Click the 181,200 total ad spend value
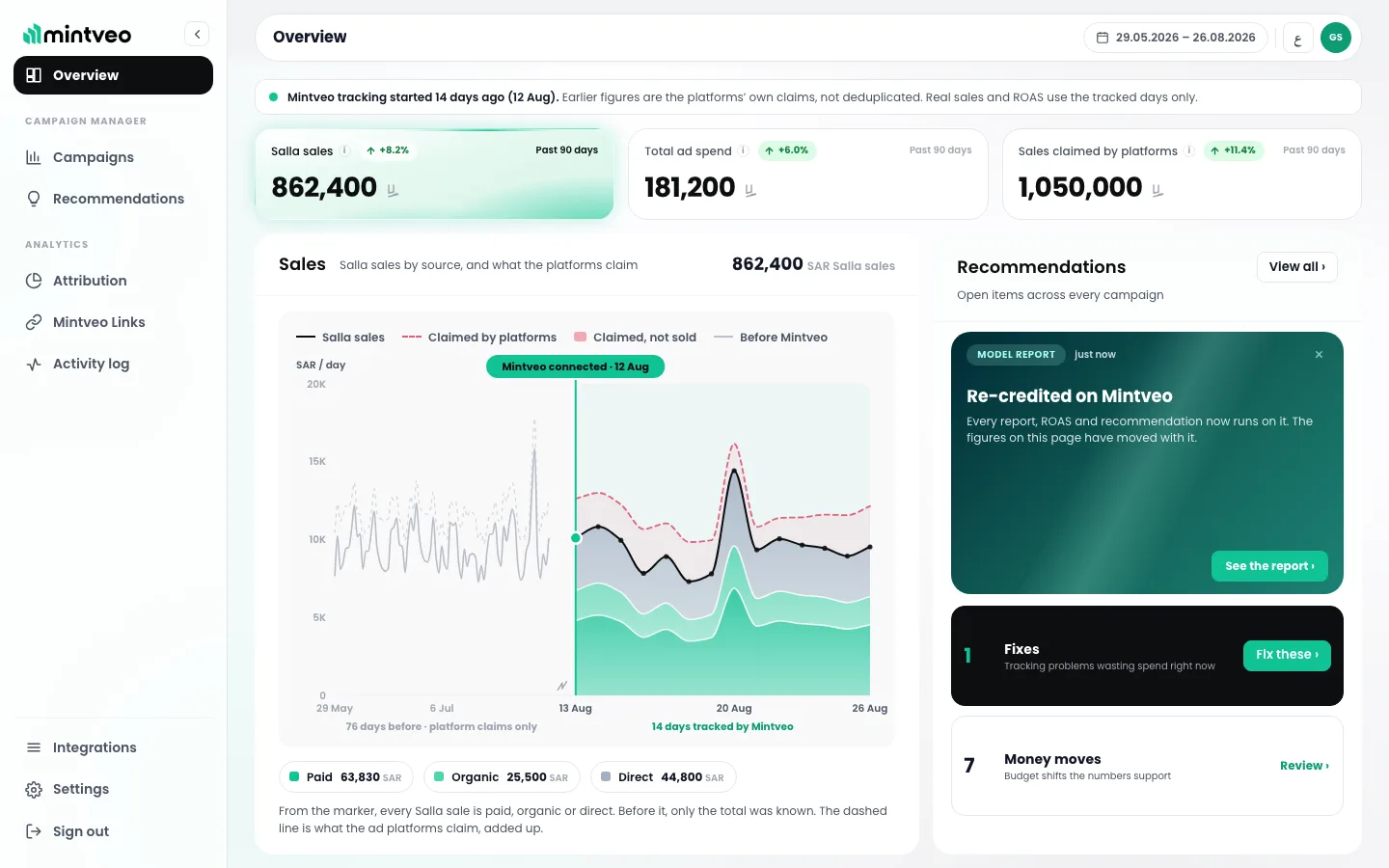Viewport: 1389px width, 868px height. pos(690,187)
